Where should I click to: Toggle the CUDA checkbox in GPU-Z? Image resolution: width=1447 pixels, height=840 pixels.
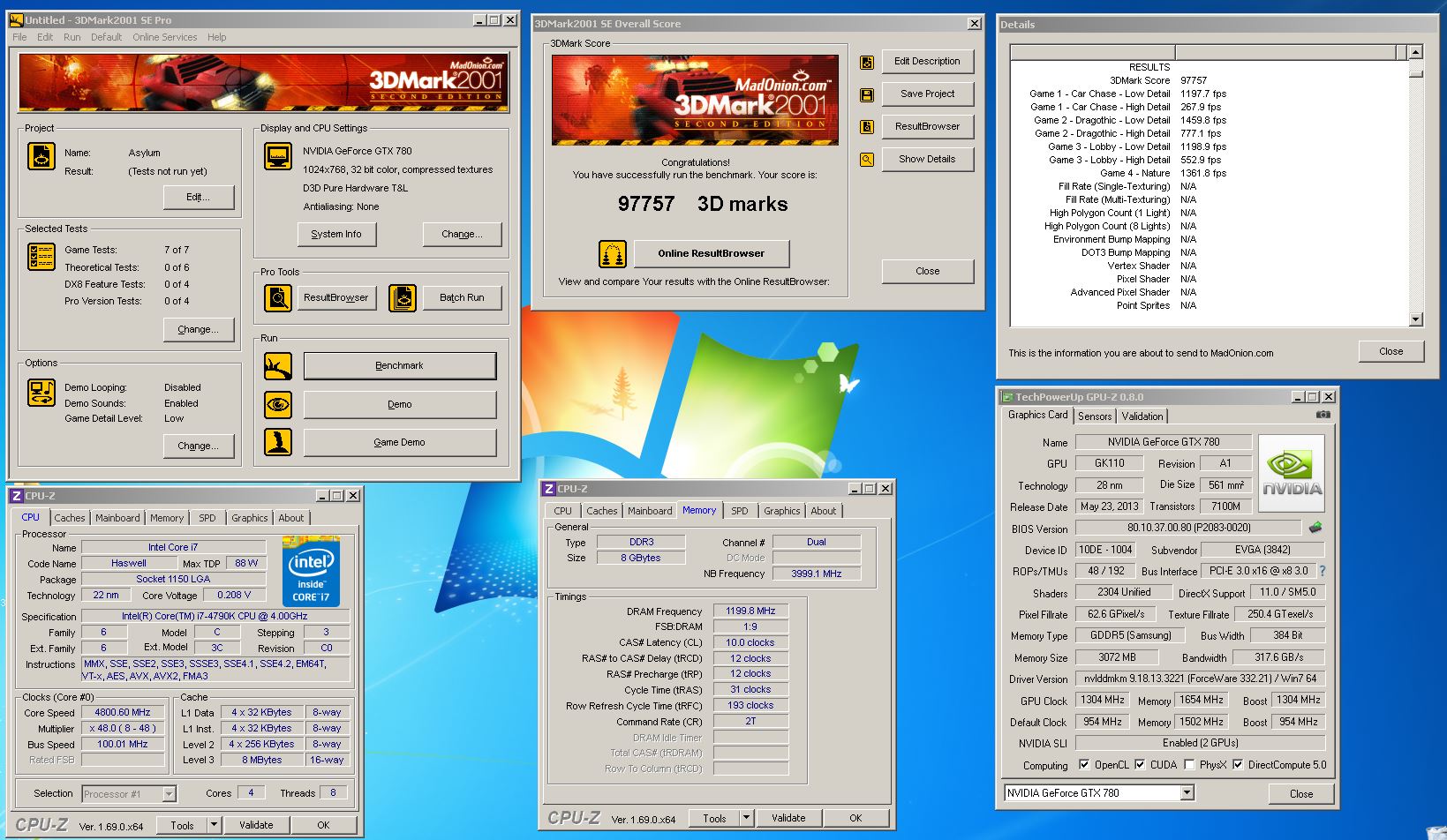tap(1140, 765)
